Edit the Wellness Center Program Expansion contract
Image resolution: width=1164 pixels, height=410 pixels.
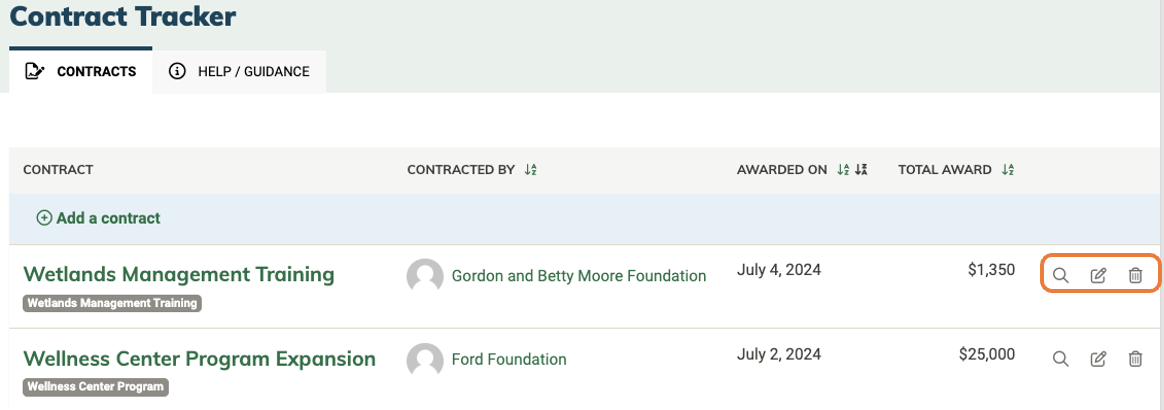[x=1098, y=359]
